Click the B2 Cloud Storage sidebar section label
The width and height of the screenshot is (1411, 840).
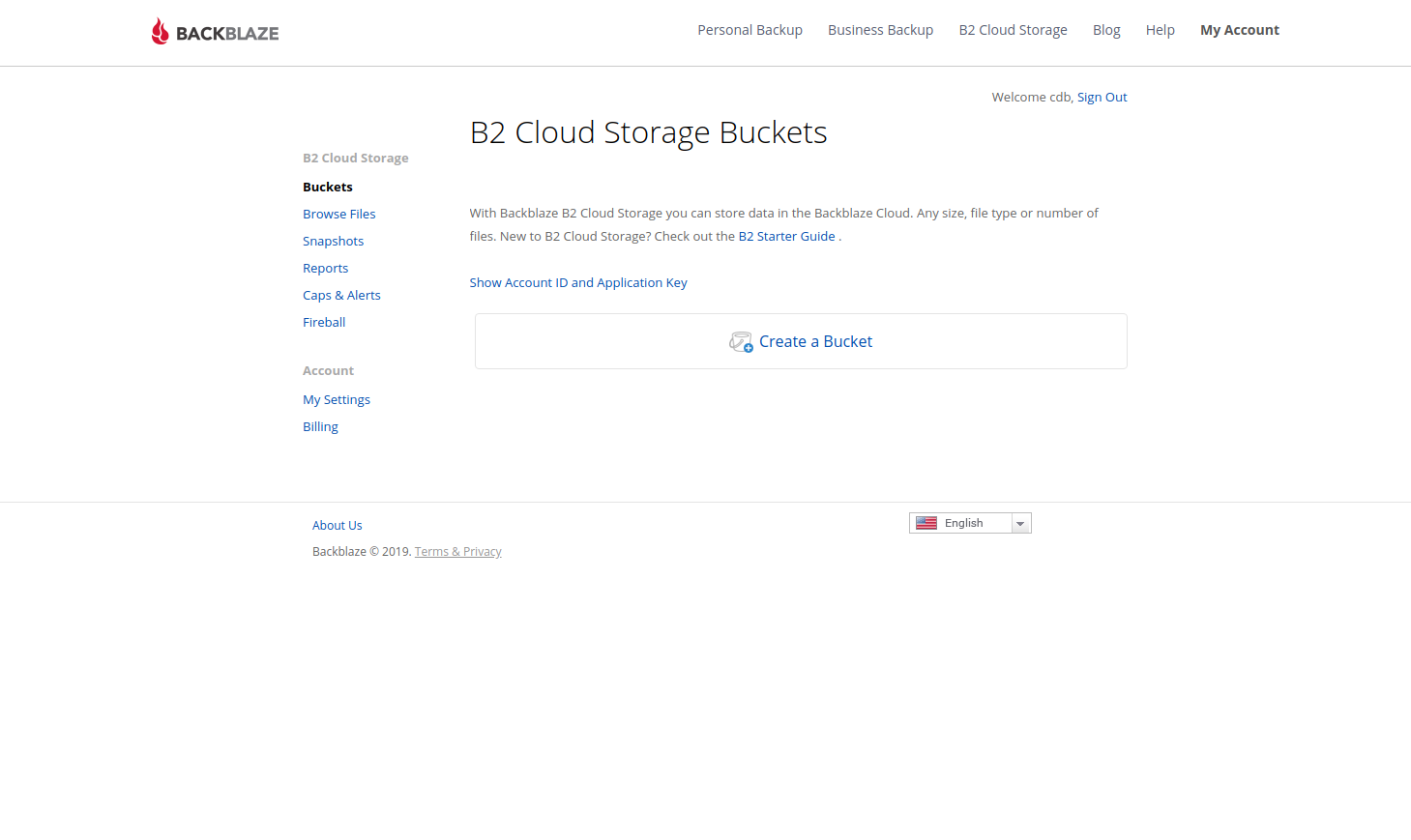point(355,158)
